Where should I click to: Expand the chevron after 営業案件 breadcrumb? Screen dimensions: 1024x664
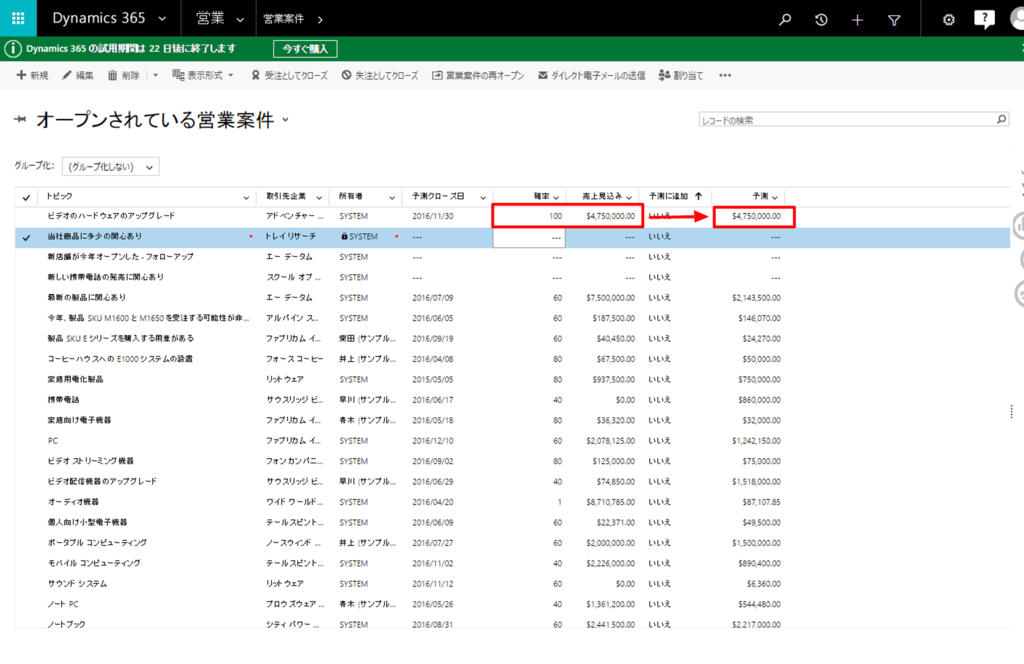click(320, 20)
